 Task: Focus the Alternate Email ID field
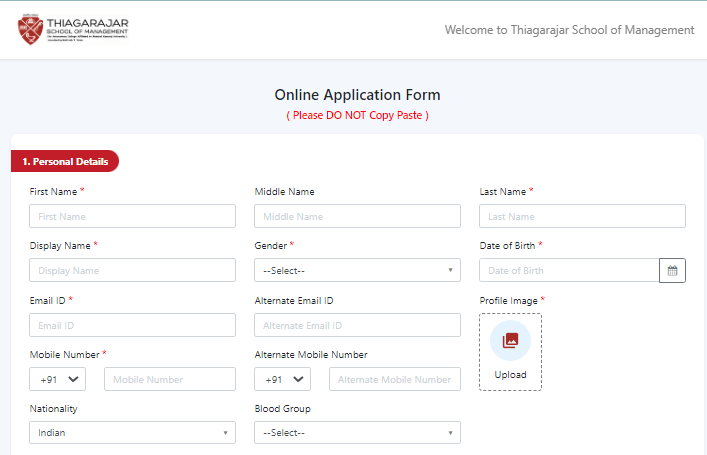pyautogui.click(x=358, y=325)
